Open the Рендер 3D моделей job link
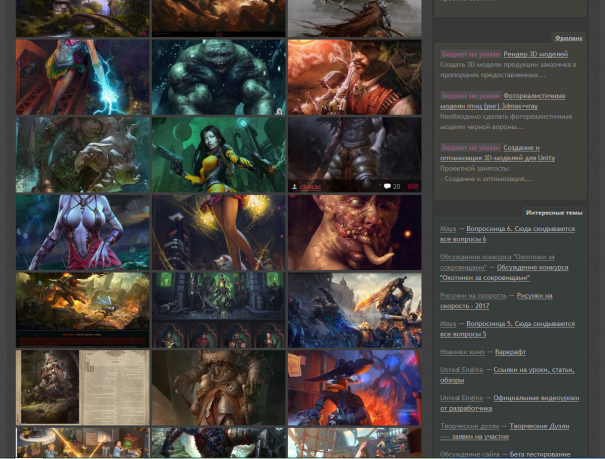The width and height of the screenshot is (605, 459). [x=535, y=54]
